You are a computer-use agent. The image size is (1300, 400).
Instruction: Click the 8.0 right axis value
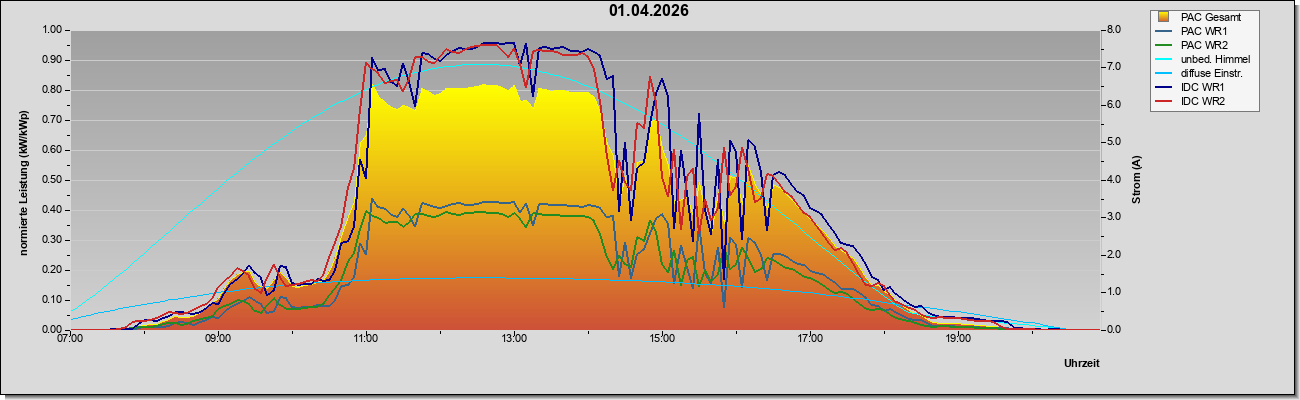(1113, 30)
